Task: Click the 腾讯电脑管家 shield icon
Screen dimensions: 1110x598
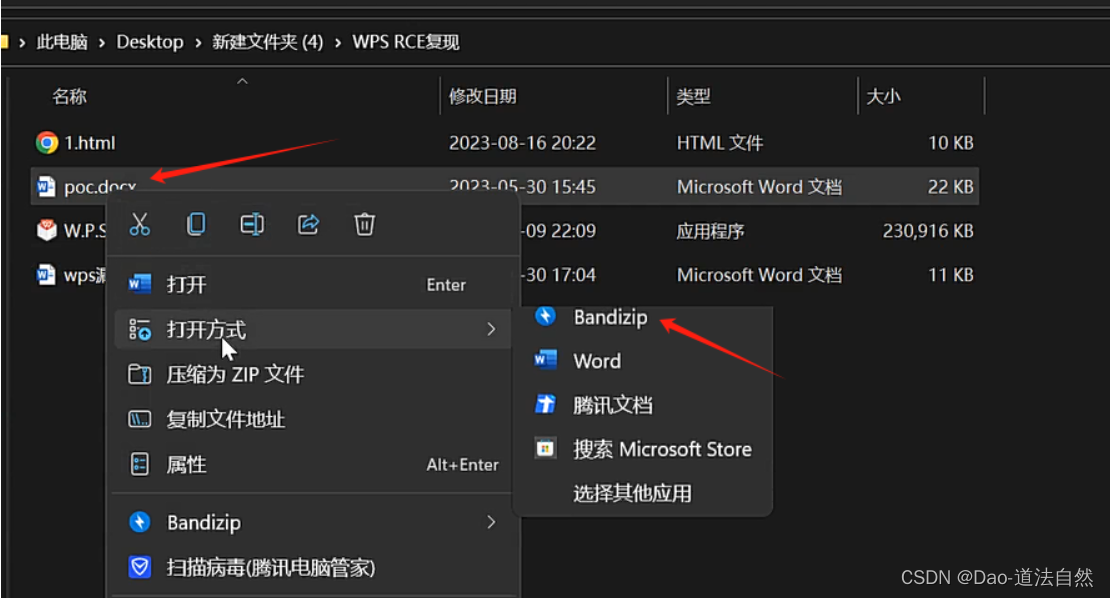Action: click(139, 567)
